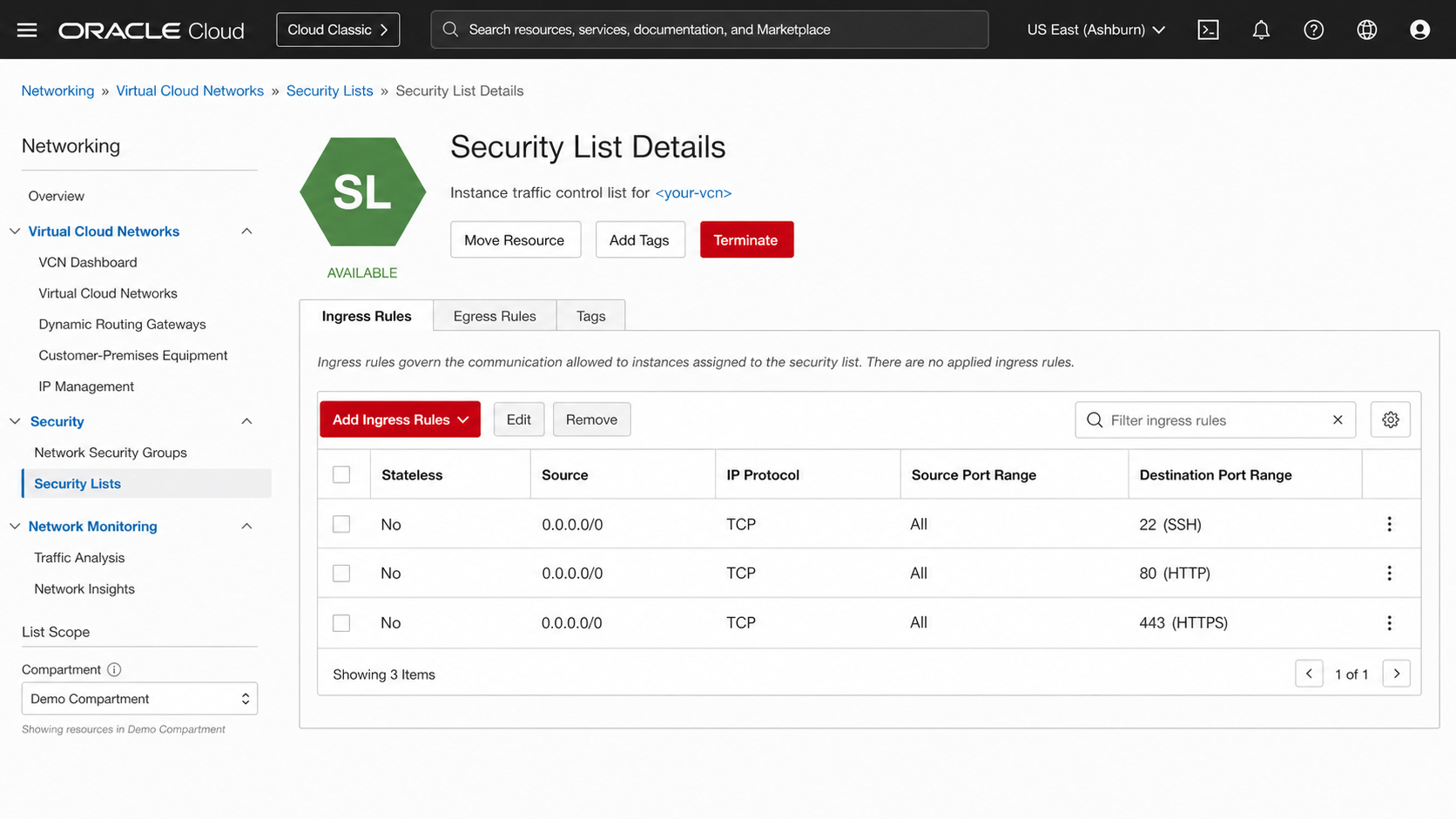This screenshot has height=819, width=1456.
Task: Open actions menu for HTTP rule
Action: point(1389,573)
